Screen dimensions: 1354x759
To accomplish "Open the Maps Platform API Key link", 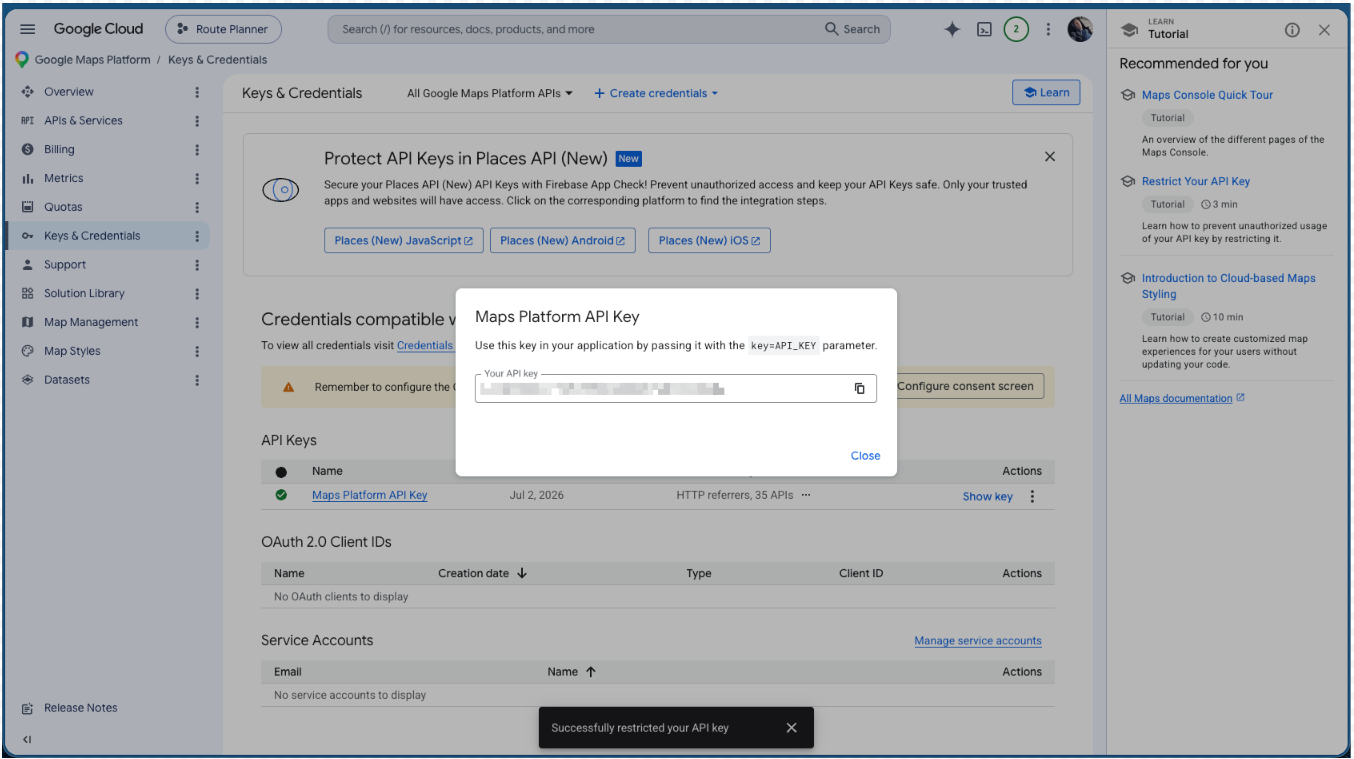I will pyautogui.click(x=369, y=495).
